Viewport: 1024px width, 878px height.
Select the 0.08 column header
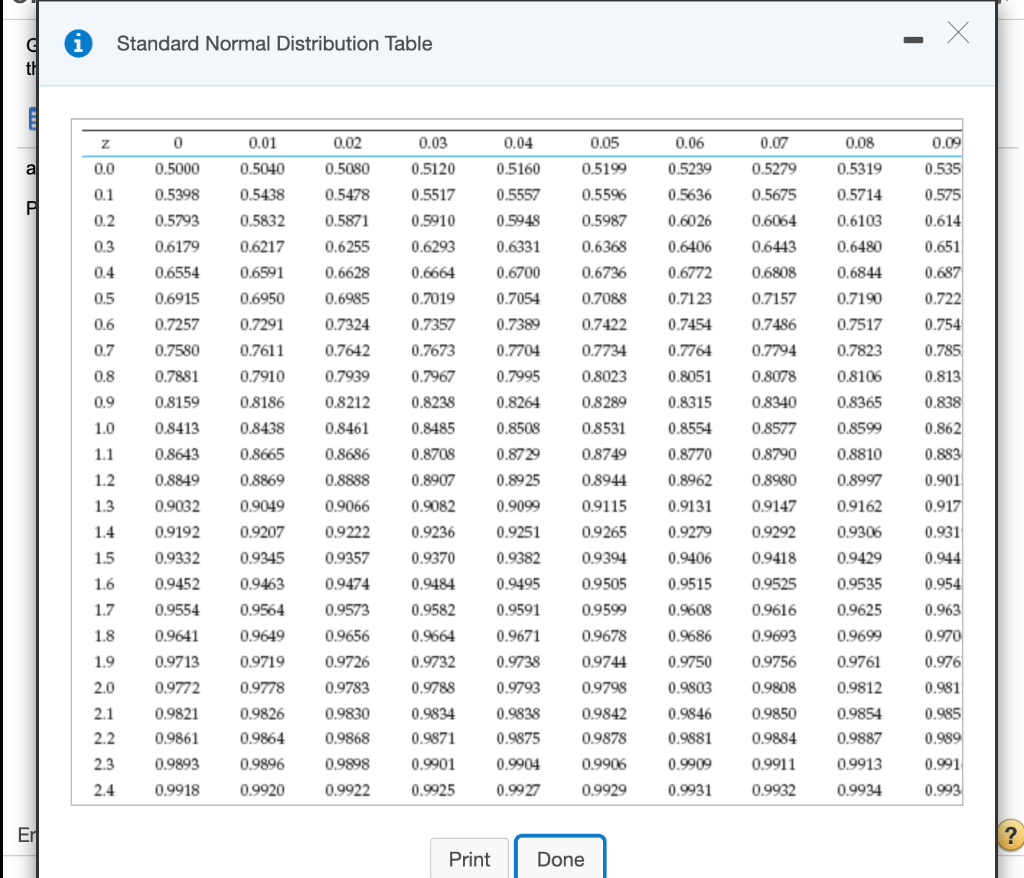tap(859, 143)
